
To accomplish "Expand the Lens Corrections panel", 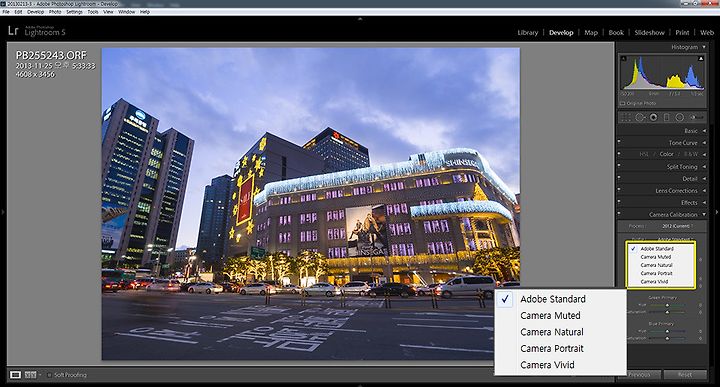I will point(704,191).
